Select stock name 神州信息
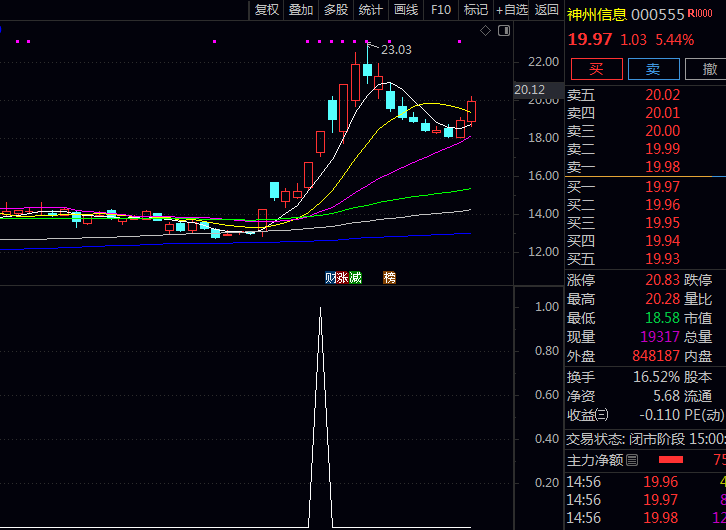The width and height of the screenshot is (726, 530). point(597,15)
